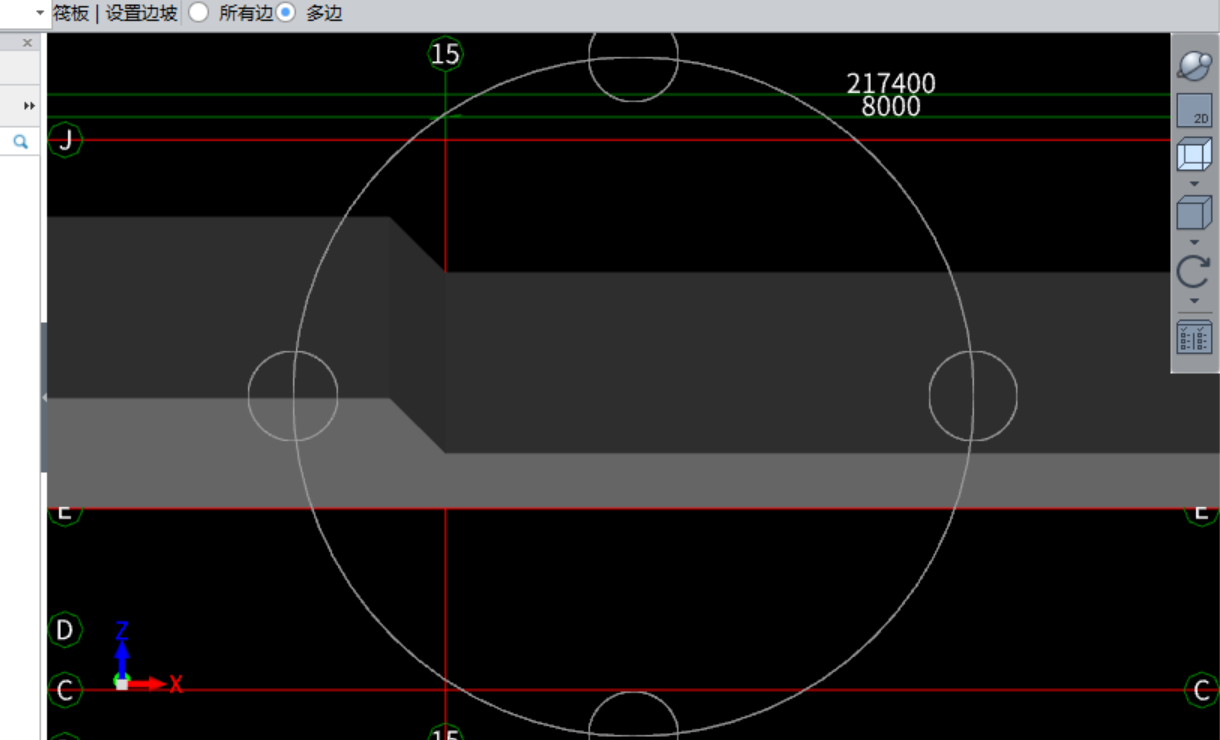Click axis label C on right side
Screen dimensions: 1220x740
click(1202, 689)
